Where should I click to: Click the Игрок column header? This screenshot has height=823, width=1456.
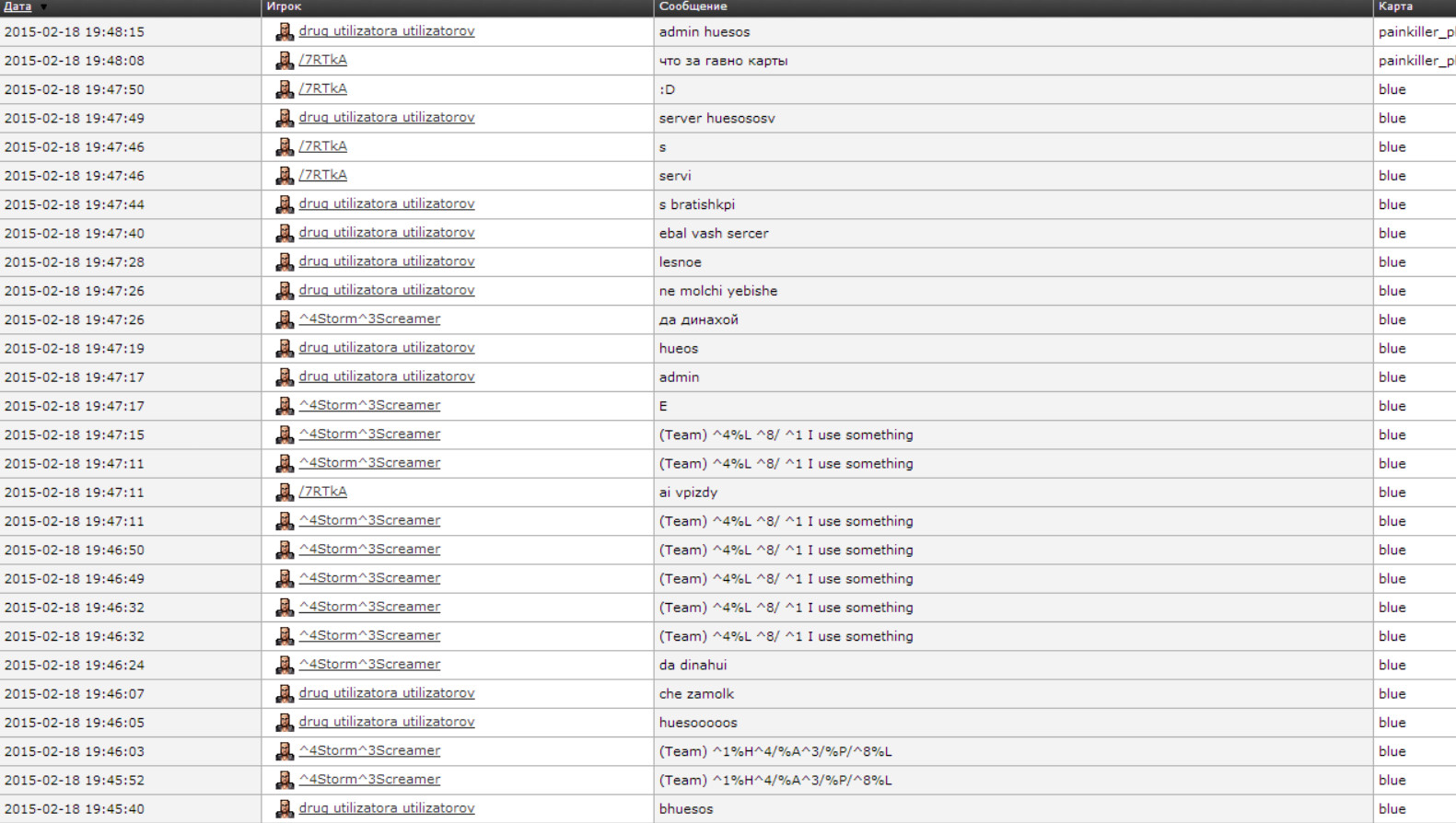coord(284,6)
